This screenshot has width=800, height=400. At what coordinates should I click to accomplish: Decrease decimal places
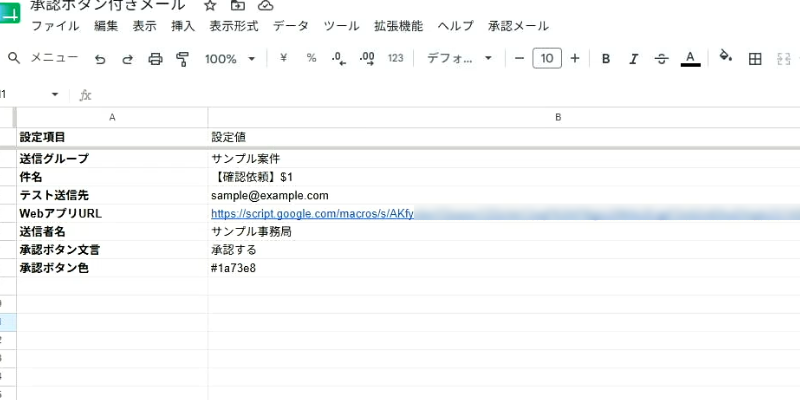(x=339, y=59)
